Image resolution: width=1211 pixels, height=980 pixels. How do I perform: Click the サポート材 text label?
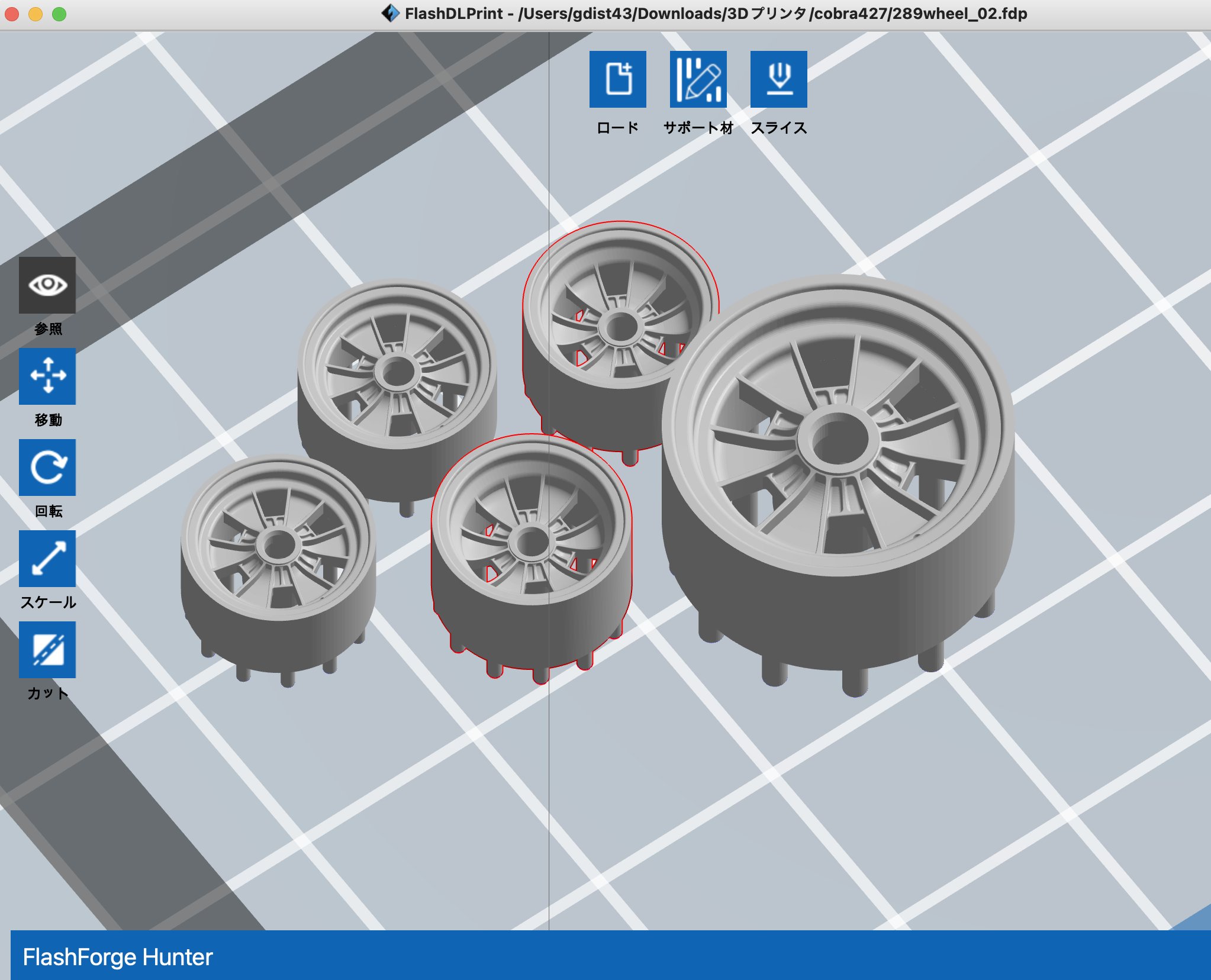[698, 128]
